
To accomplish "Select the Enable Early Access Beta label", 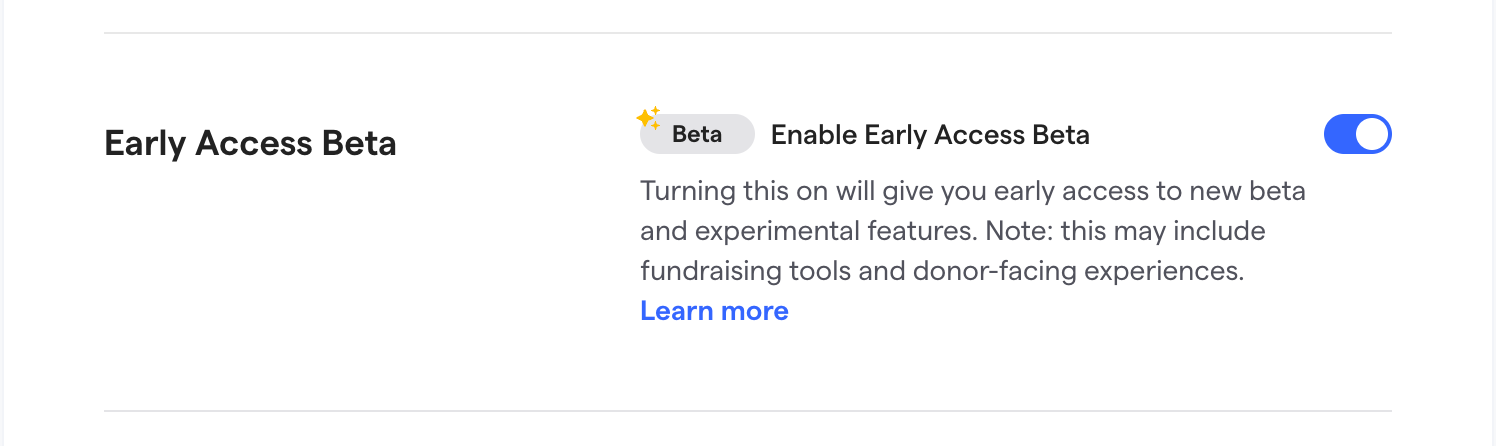I will [x=930, y=134].
